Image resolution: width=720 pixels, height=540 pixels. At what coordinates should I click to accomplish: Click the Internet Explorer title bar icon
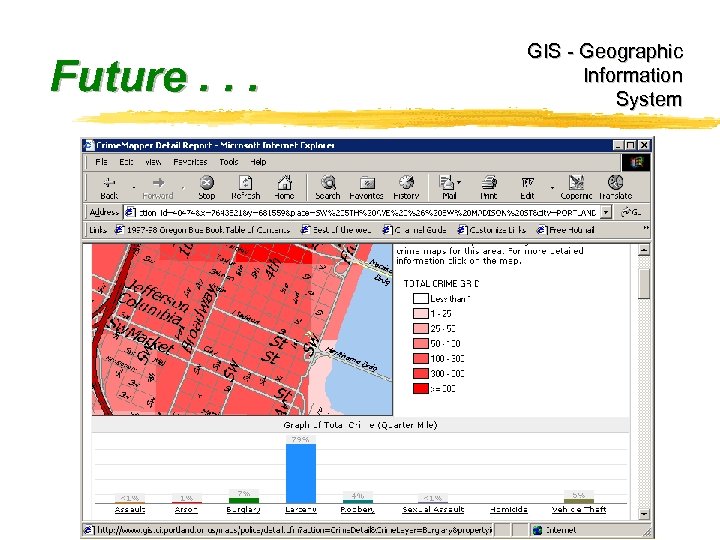point(89,146)
